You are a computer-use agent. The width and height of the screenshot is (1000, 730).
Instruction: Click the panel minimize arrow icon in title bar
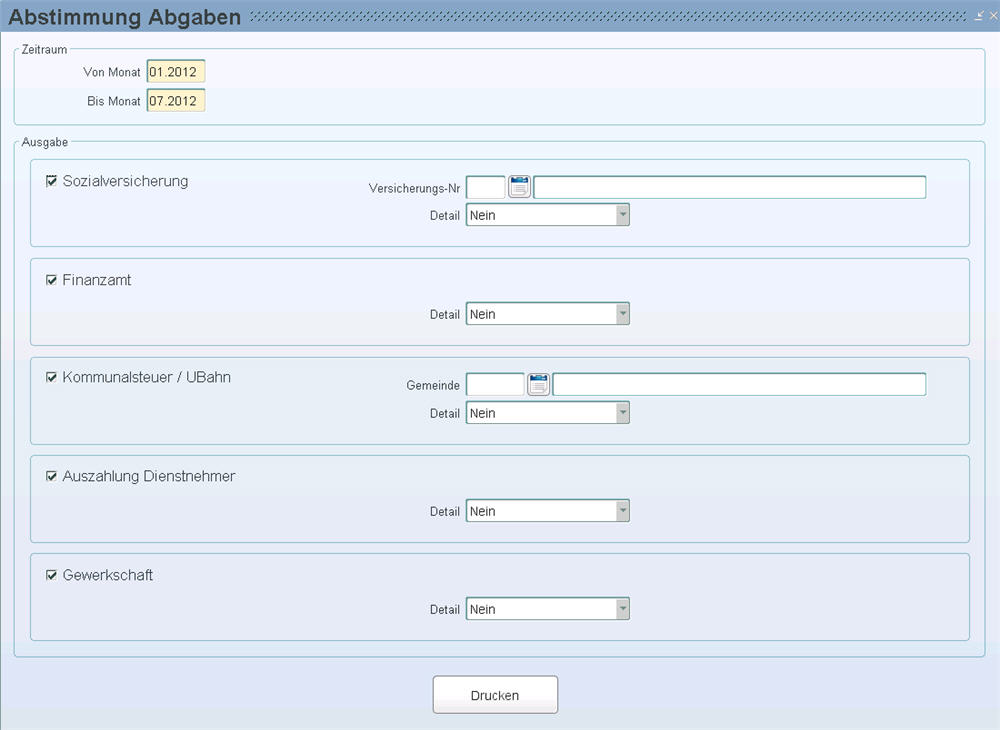pos(979,17)
